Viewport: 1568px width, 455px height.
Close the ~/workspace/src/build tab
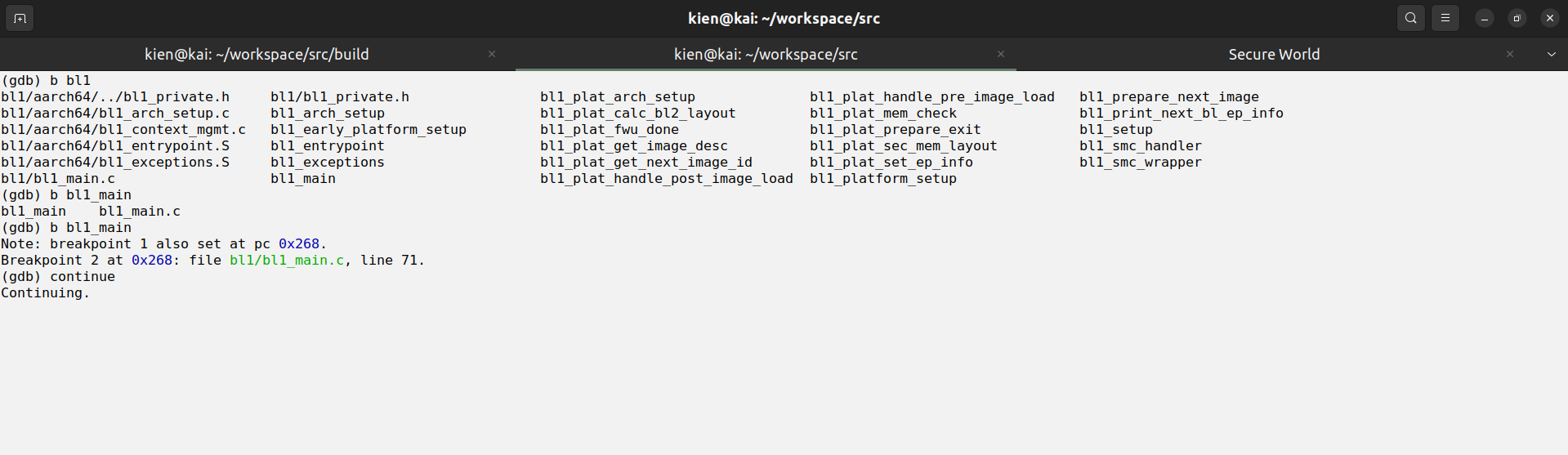point(492,54)
